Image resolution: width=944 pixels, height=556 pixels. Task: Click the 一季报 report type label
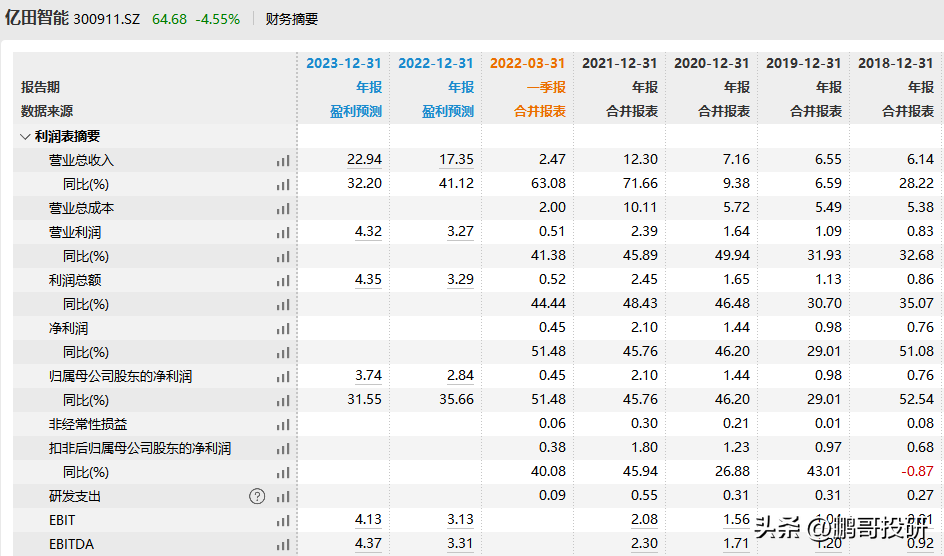click(x=547, y=87)
